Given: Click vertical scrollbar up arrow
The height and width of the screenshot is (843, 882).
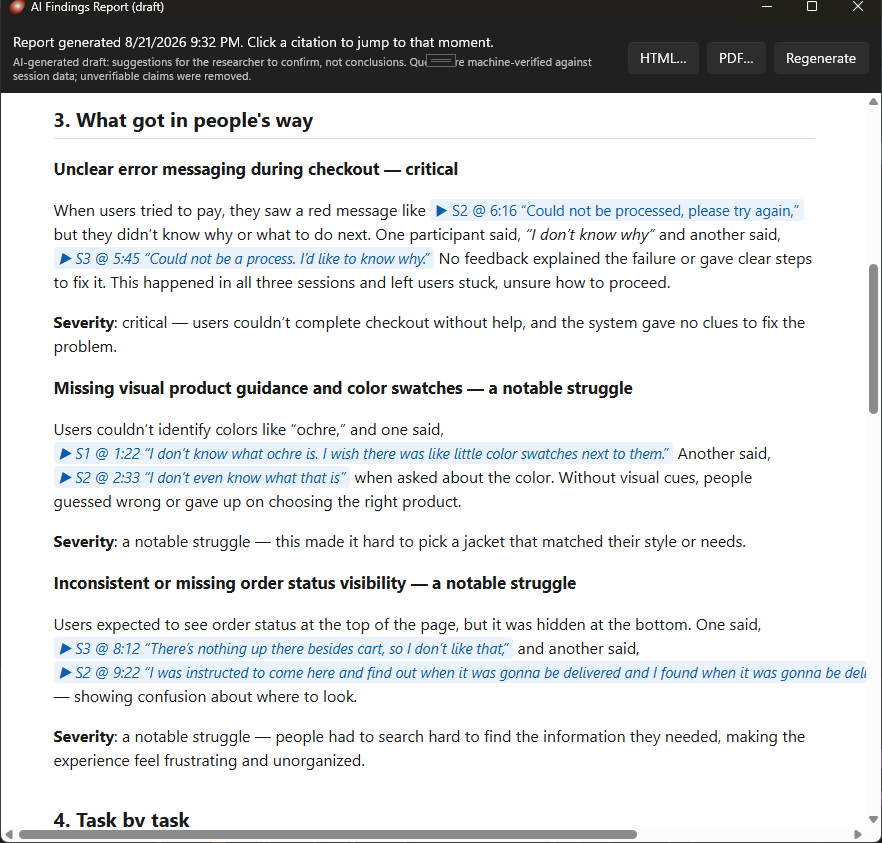Looking at the screenshot, I should (x=873, y=102).
